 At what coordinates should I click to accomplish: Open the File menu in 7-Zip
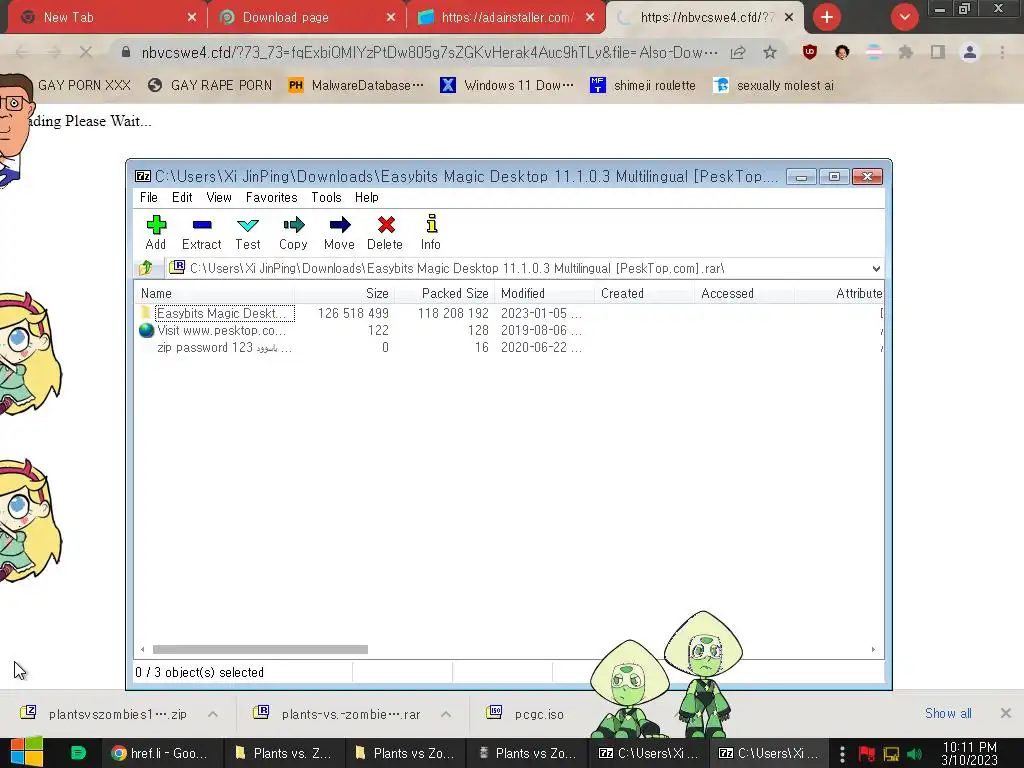pyautogui.click(x=149, y=197)
